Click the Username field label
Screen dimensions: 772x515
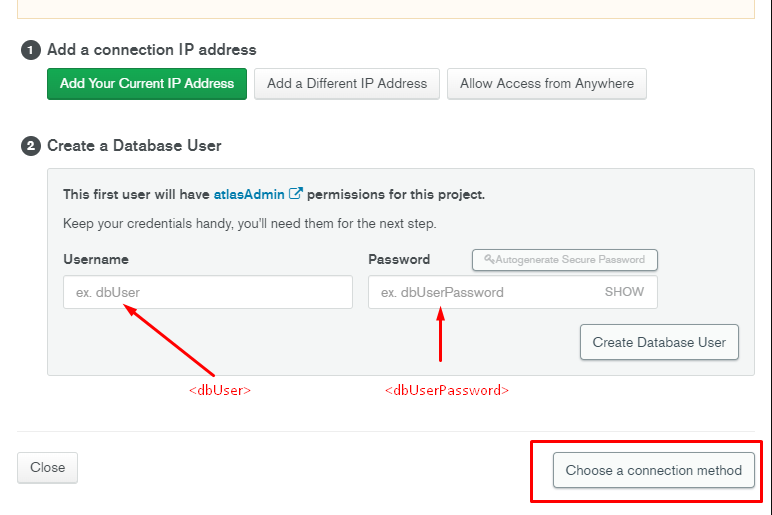point(96,259)
